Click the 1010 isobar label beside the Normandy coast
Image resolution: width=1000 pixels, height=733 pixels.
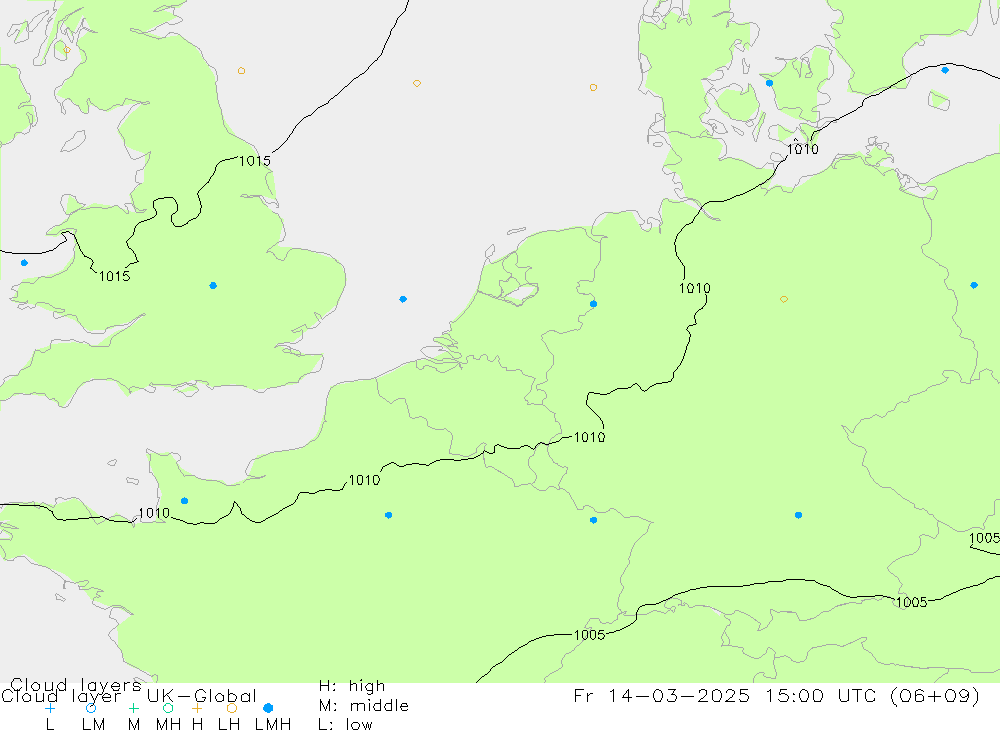[154, 513]
